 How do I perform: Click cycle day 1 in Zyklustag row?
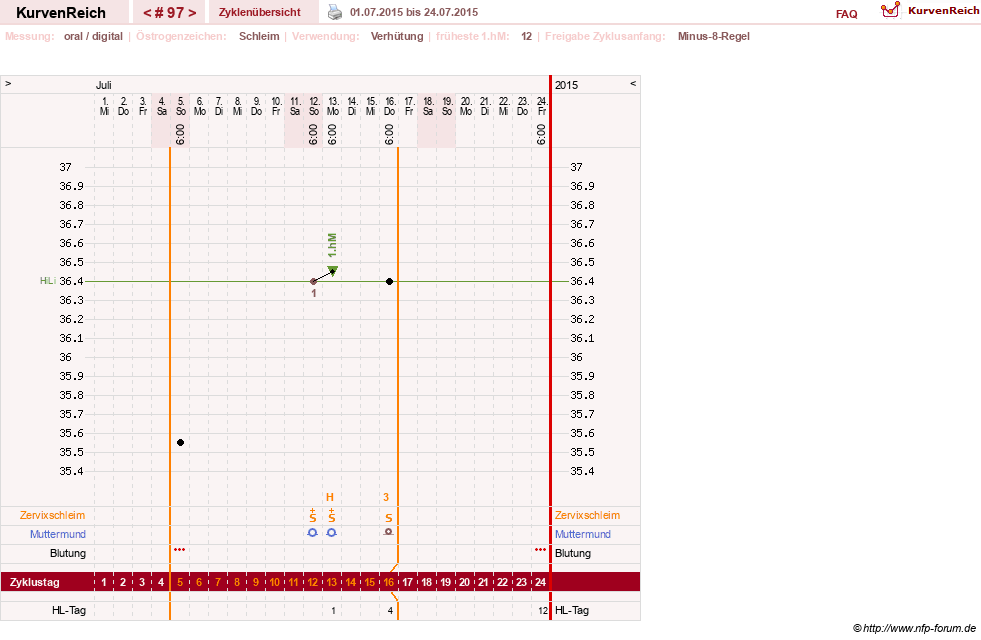[104, 582]
